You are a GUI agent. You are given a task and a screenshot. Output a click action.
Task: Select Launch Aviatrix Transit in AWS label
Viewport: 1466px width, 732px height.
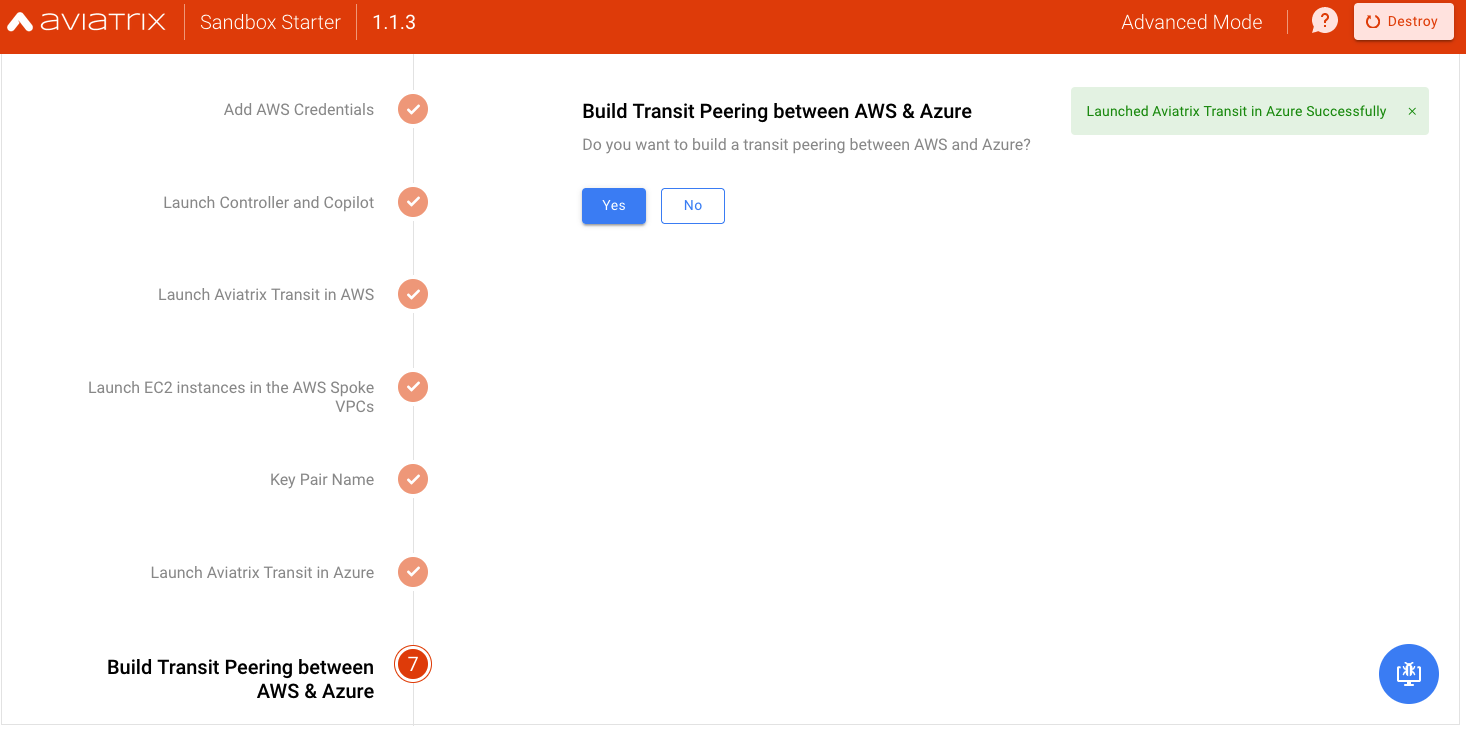coord(266,295)
